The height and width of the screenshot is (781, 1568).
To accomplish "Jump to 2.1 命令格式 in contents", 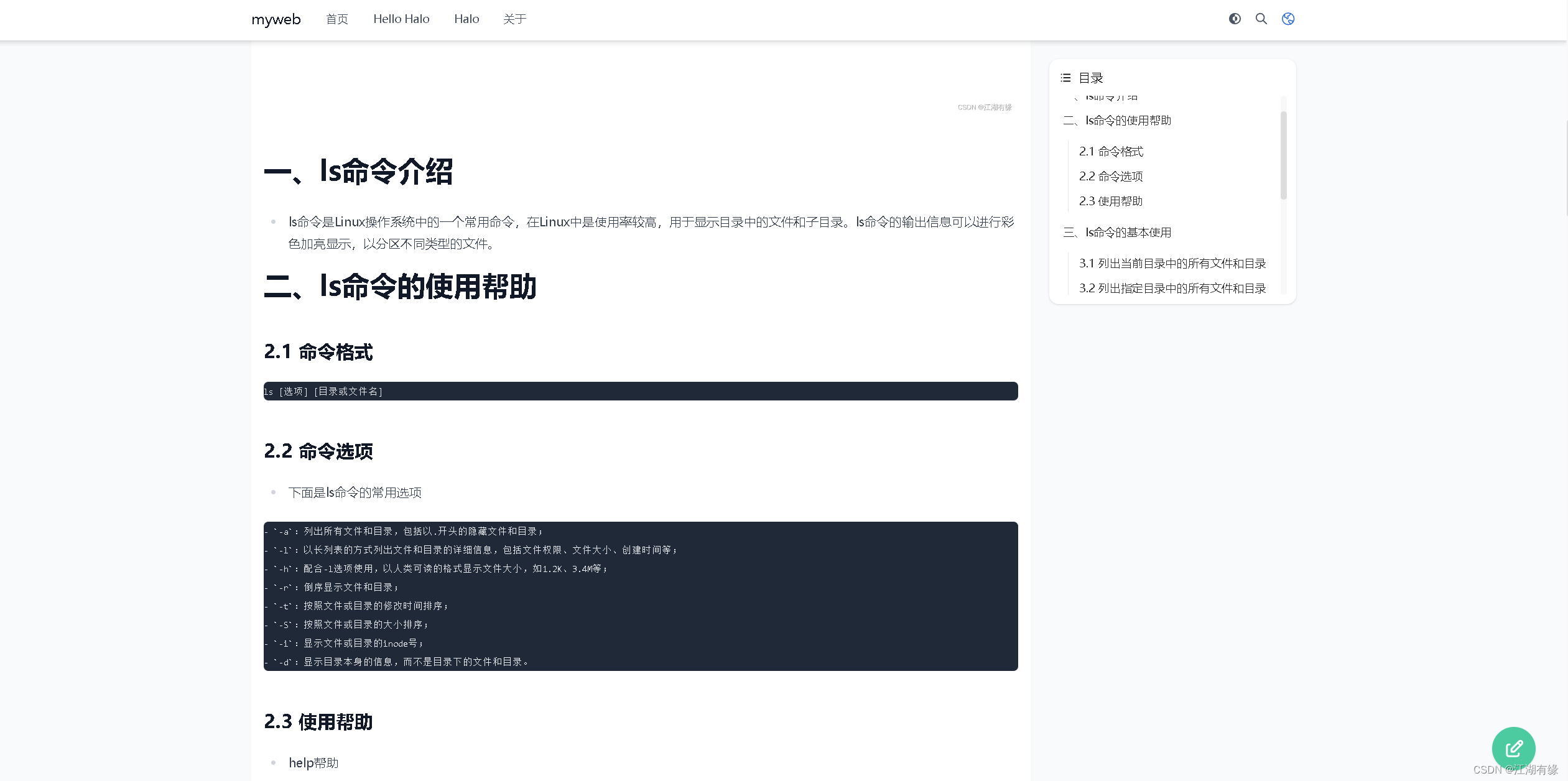I will coord(1111,151).
